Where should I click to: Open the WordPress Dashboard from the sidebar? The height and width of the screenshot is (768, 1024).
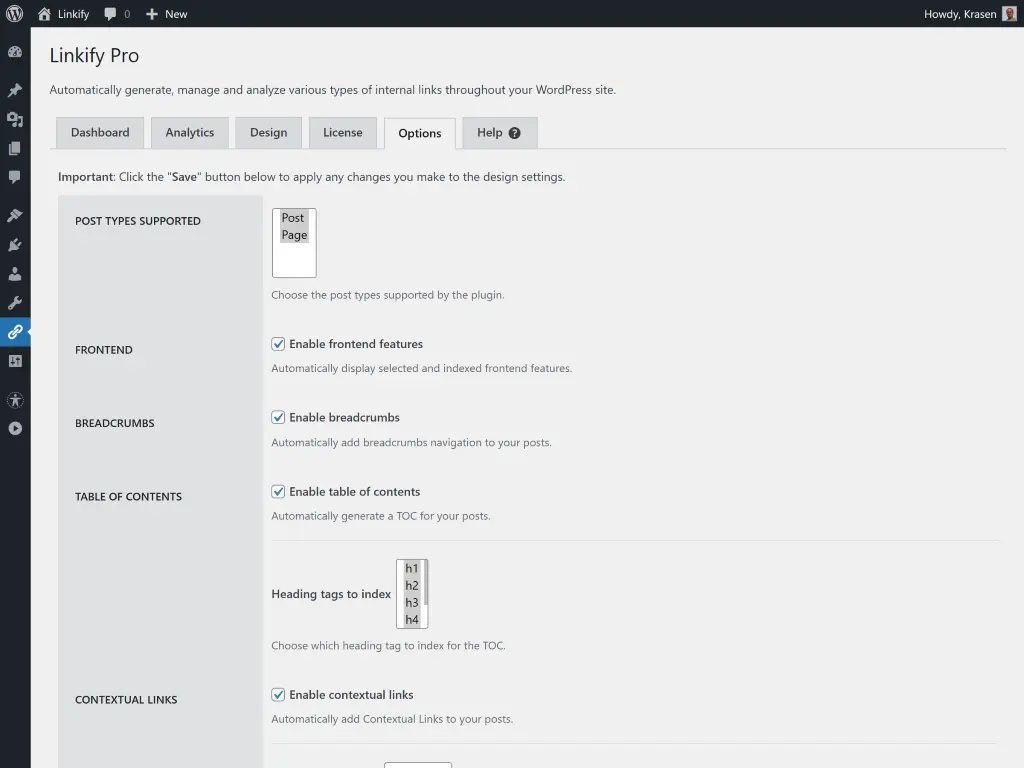[15, 52]
